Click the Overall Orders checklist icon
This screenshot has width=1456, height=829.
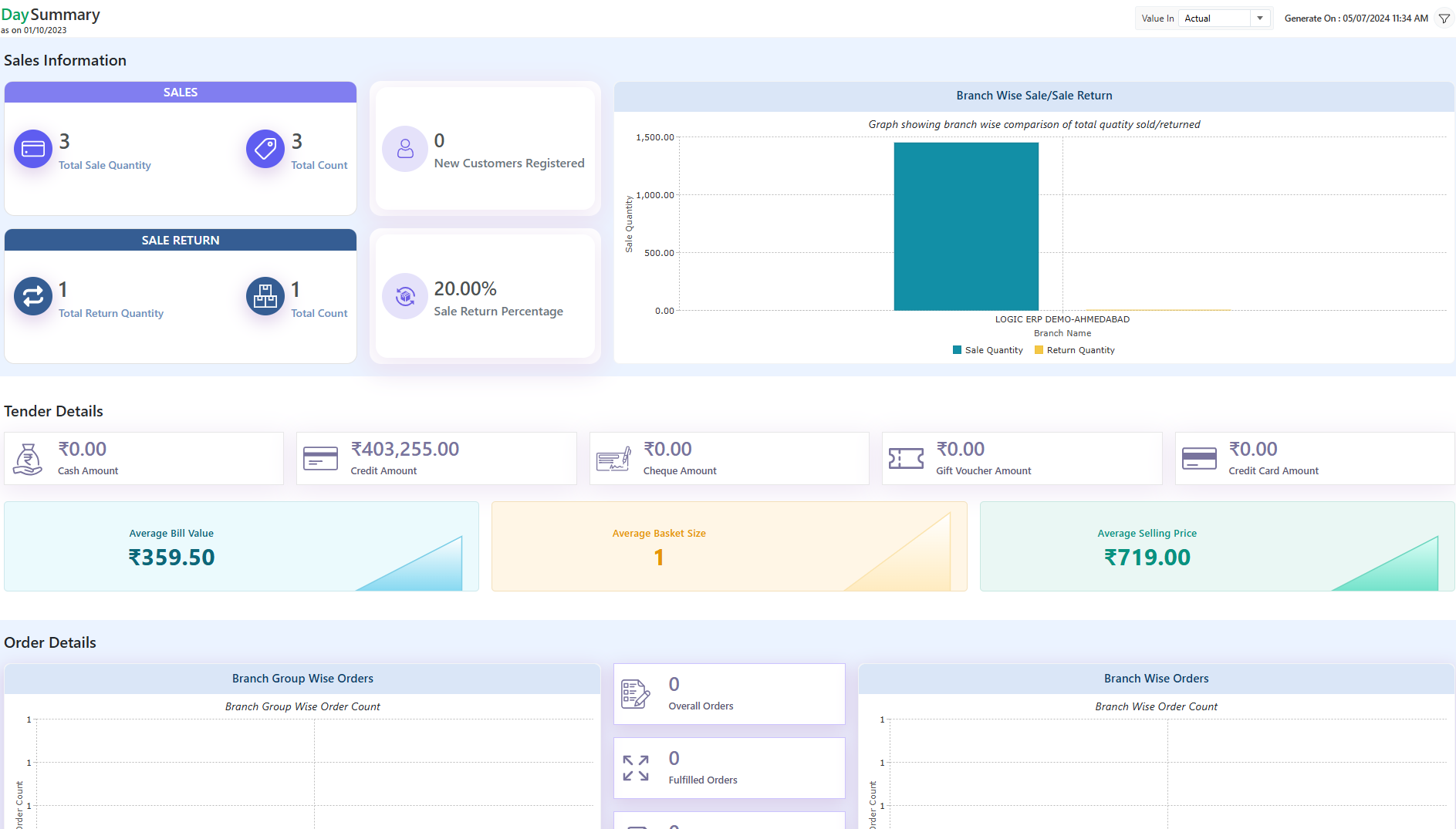(636, 694)
